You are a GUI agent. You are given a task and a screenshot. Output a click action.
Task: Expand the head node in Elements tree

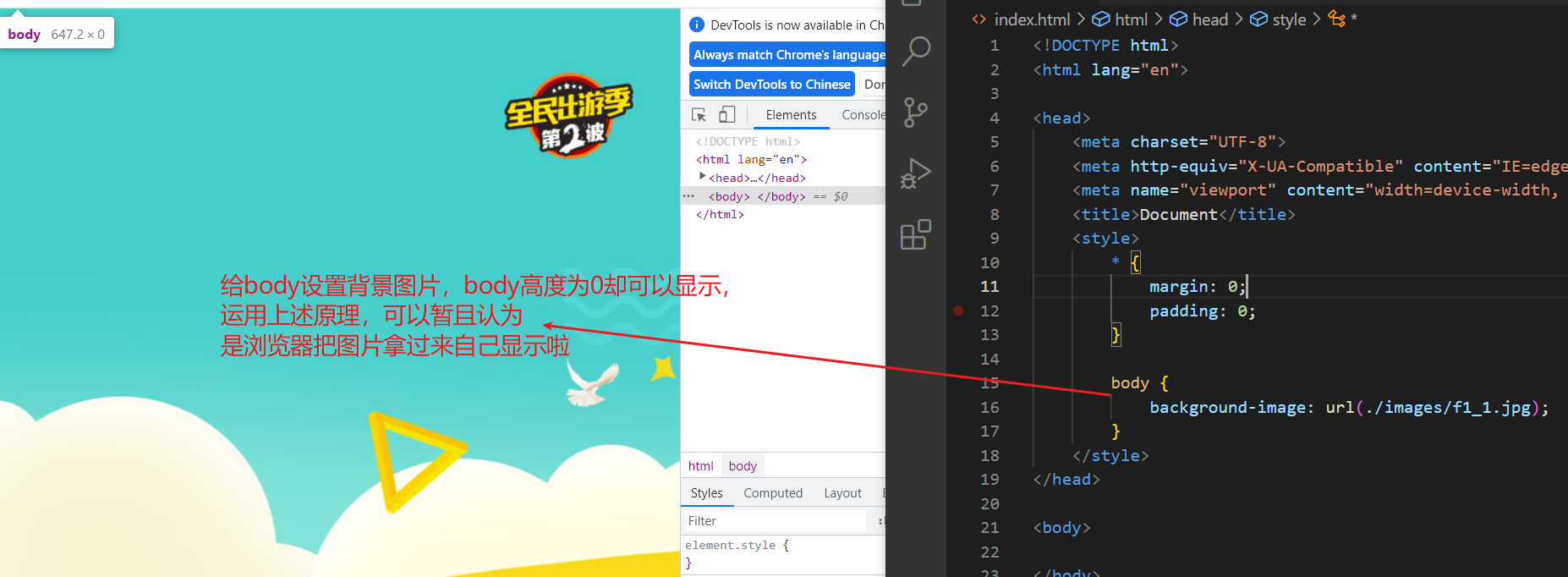tap(702, 177)
